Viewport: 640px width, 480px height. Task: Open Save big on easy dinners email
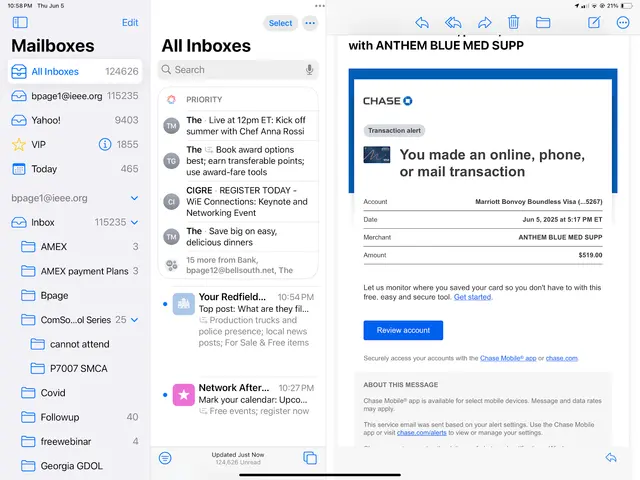click(x=238, y=237)
